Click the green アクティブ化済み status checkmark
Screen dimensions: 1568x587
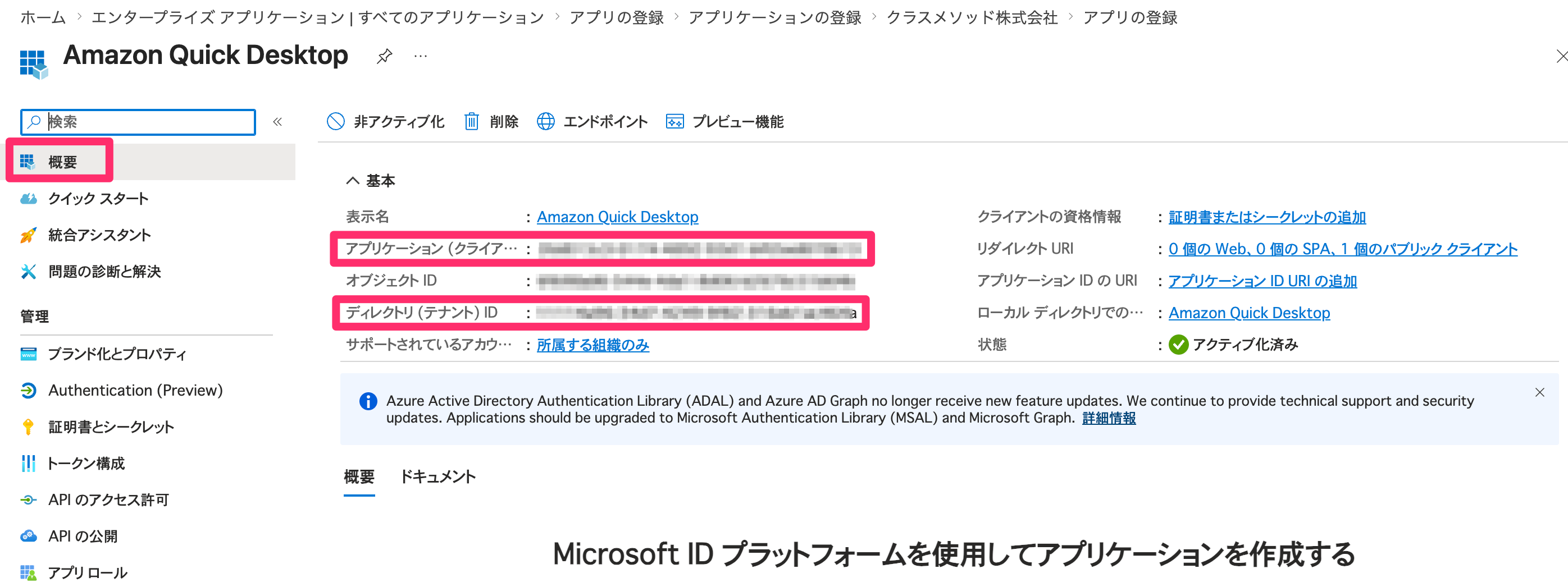click(x=1178, y=345)
